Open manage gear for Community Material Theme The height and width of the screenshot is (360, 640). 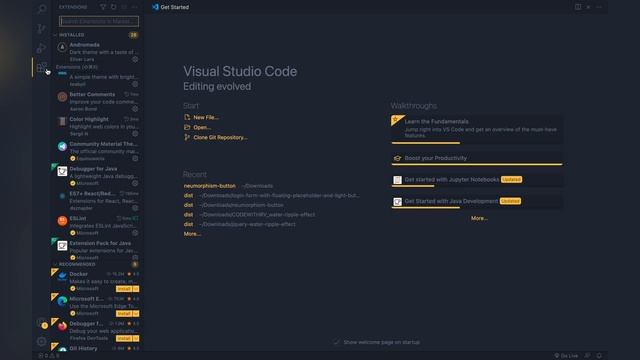point(135,158)
